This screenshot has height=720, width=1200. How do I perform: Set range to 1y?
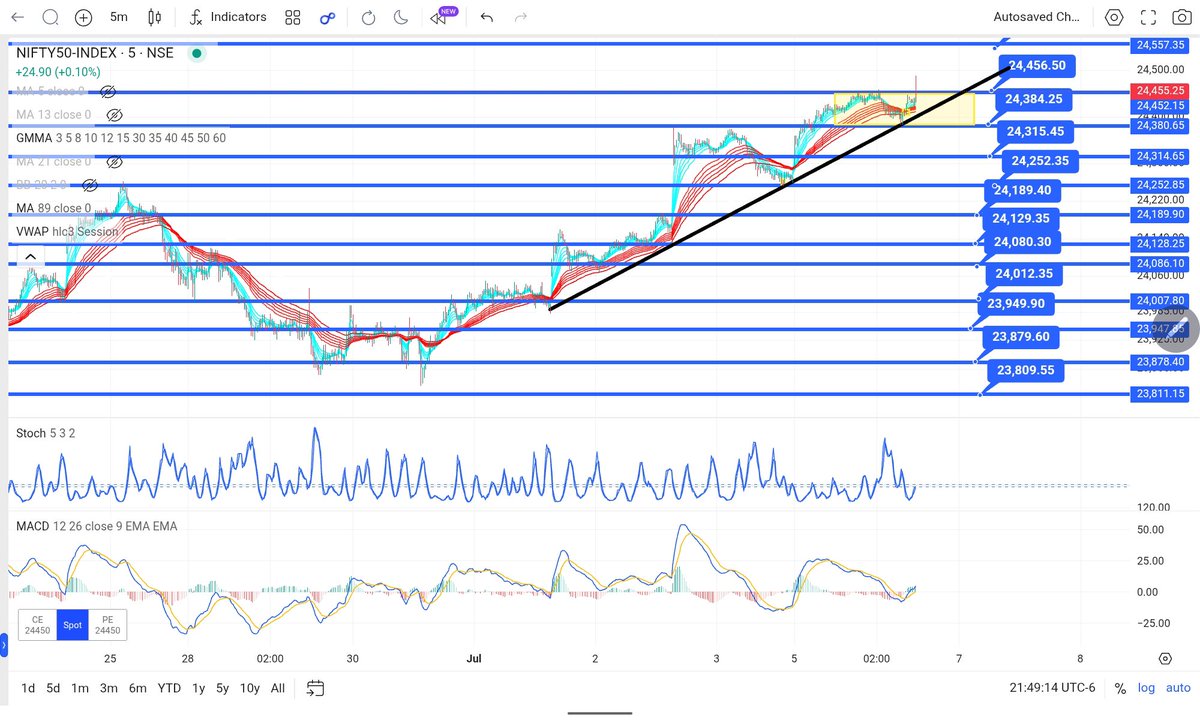[x=198, y=688]
